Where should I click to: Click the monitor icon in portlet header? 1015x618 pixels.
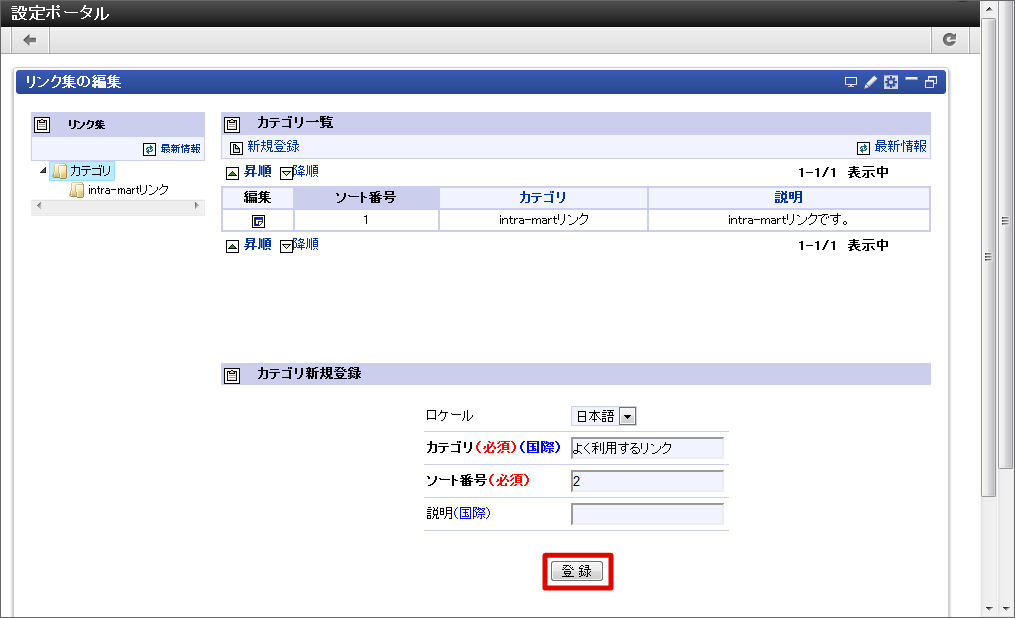pos(851,82)
